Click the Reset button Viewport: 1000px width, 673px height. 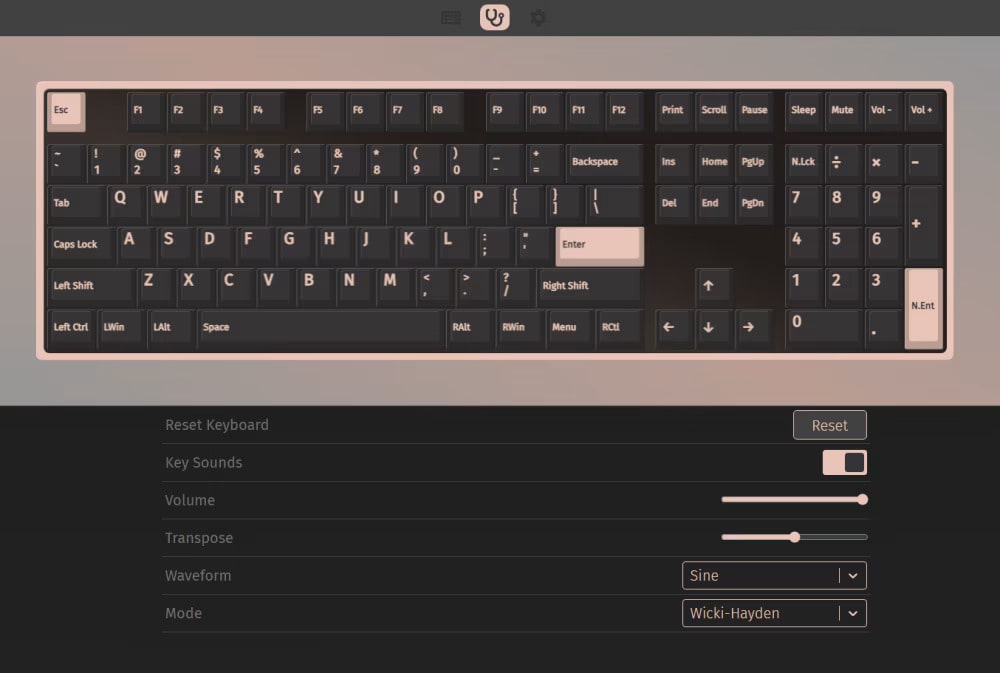tap(829, 425)
